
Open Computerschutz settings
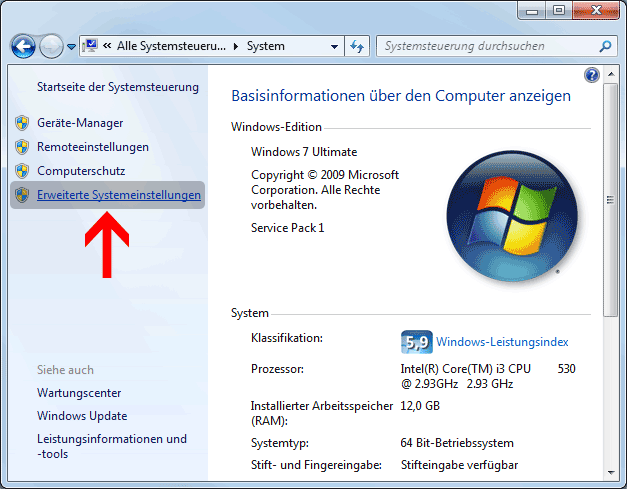(x=81, y=171)
